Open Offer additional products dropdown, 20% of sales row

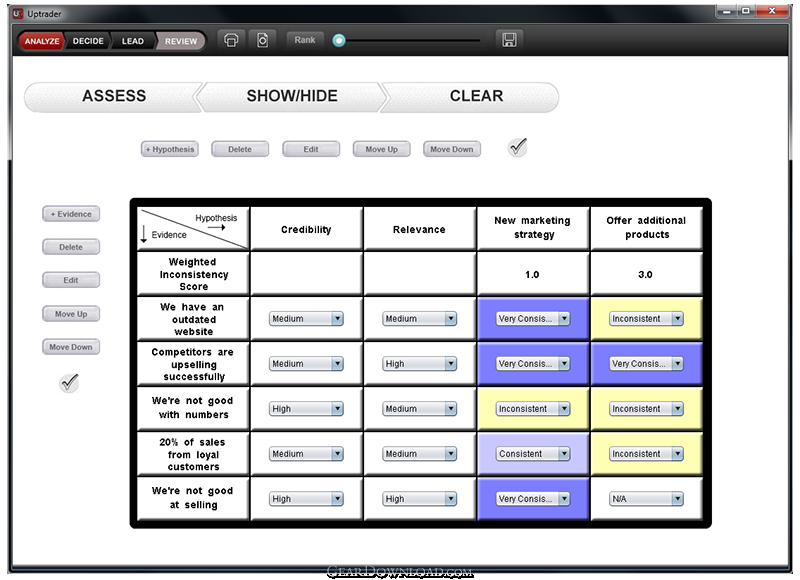pos(646,454)
